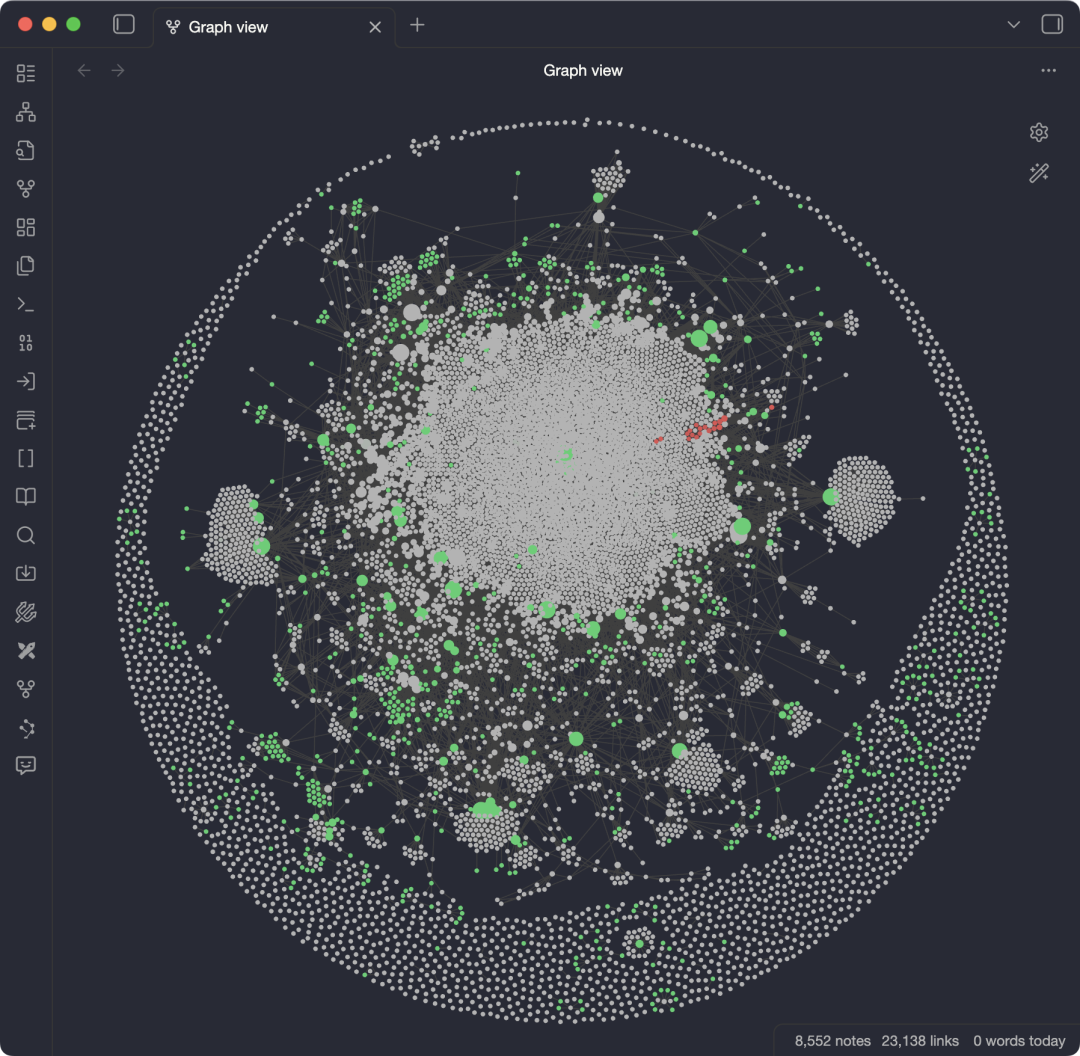Click the magic wand animate icon

click(1039, 172)
